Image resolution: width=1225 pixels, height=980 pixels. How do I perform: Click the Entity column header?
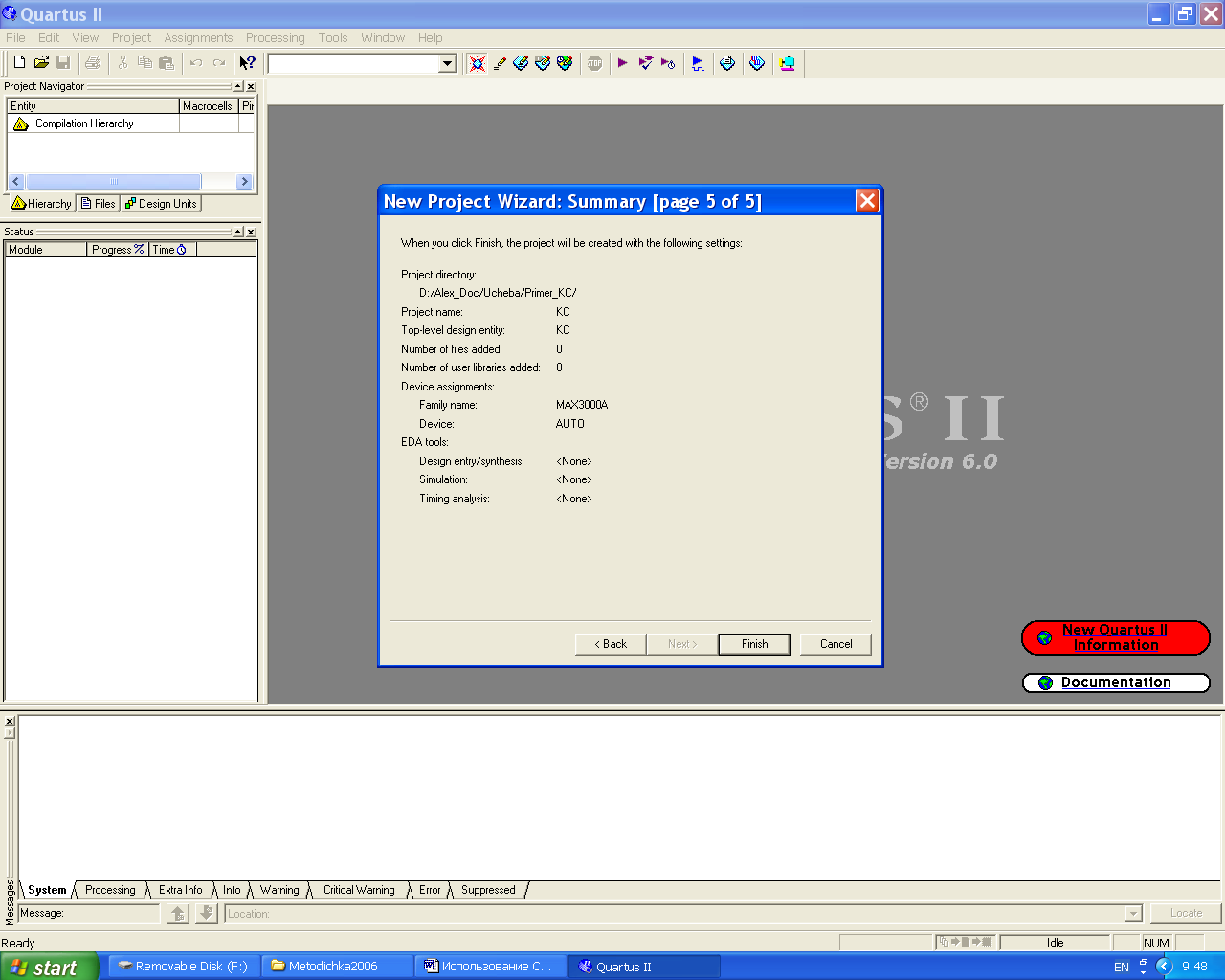(x=93, y=106)
